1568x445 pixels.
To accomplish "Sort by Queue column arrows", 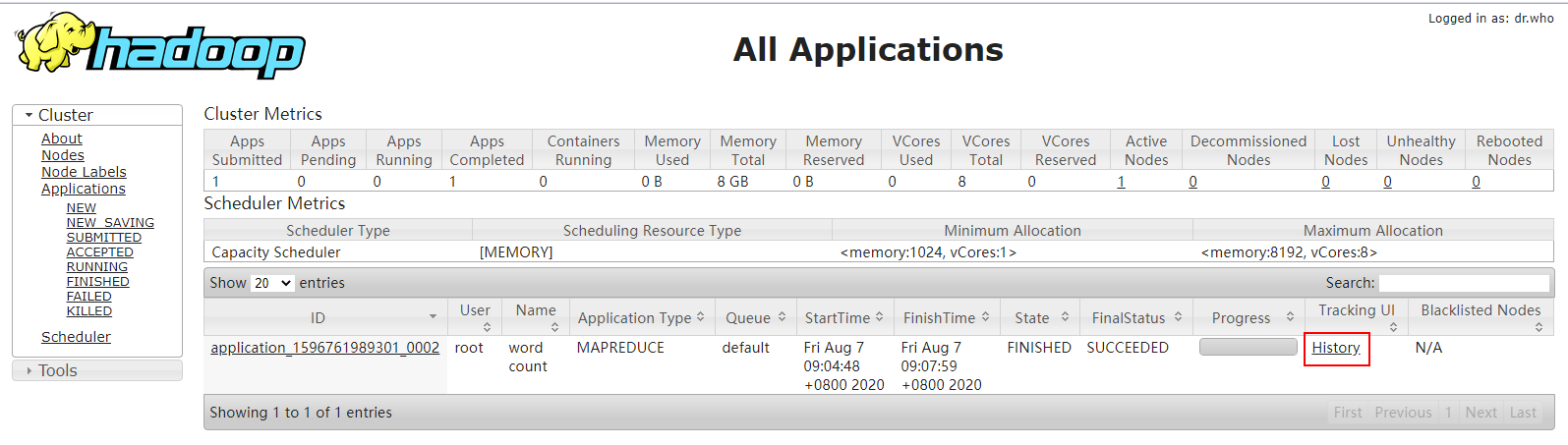I will 782,316.
